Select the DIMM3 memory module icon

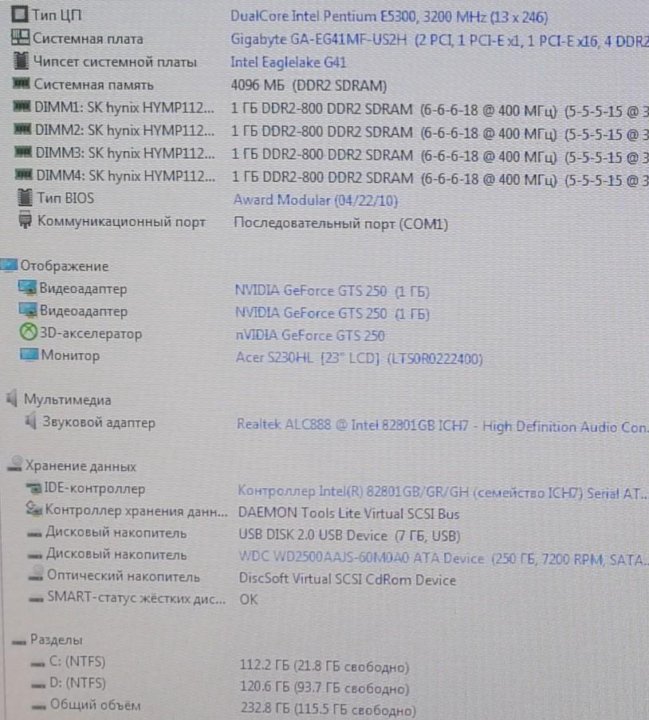23,152
